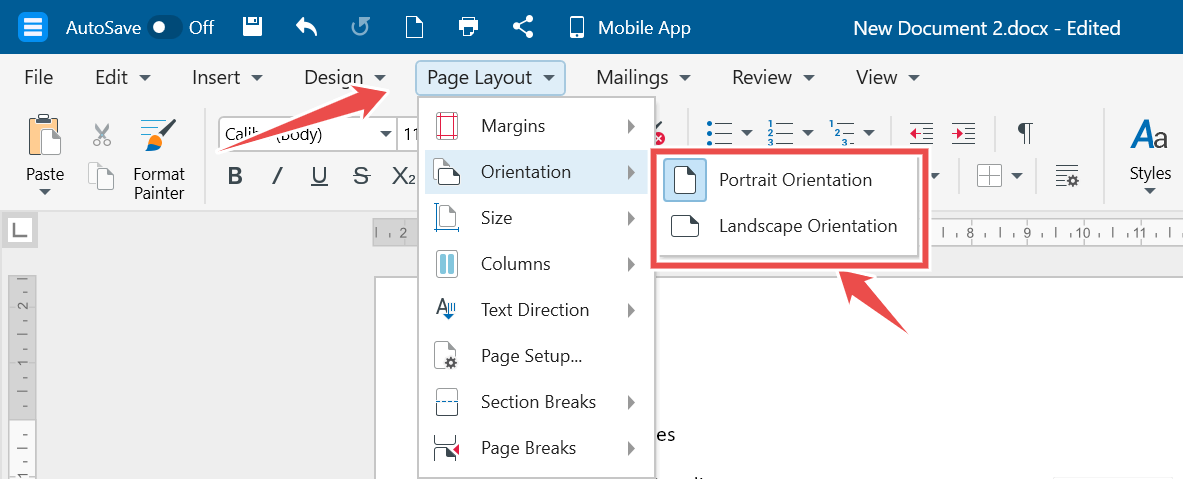Choose Landscape Orientation
1183x479 pixels.
787,226
